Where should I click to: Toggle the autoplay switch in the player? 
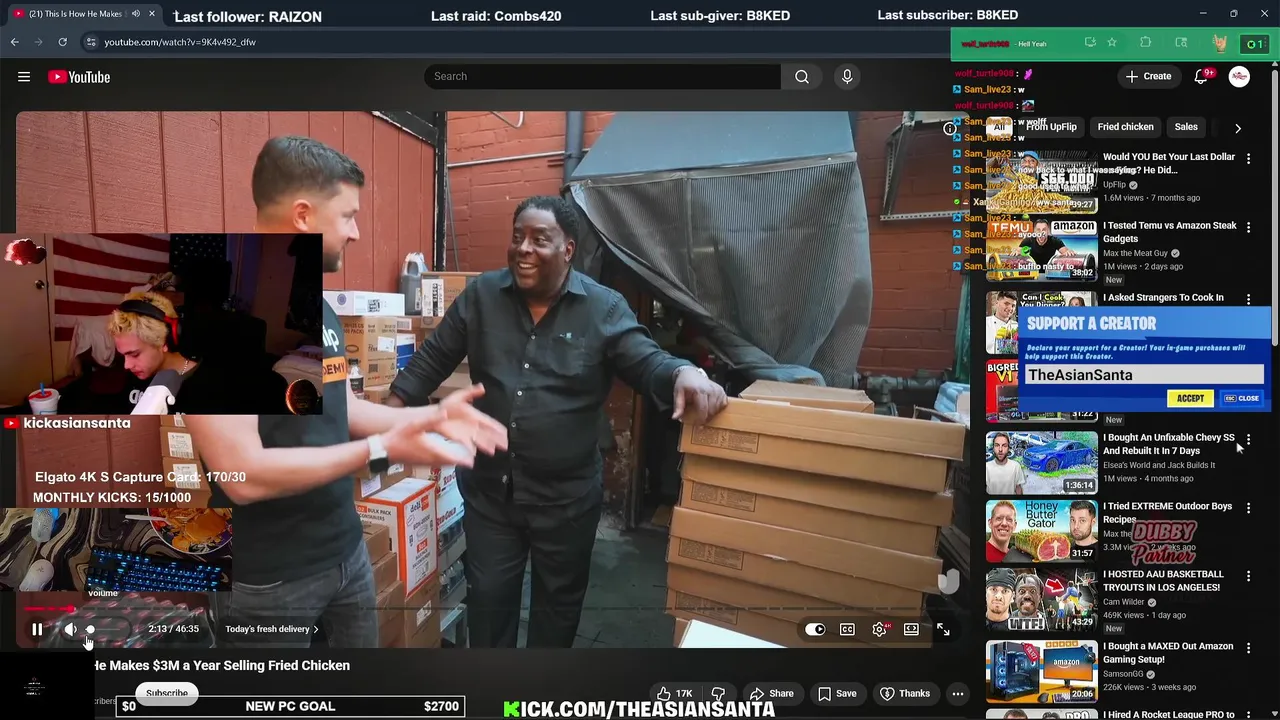(x=815, y=629)
